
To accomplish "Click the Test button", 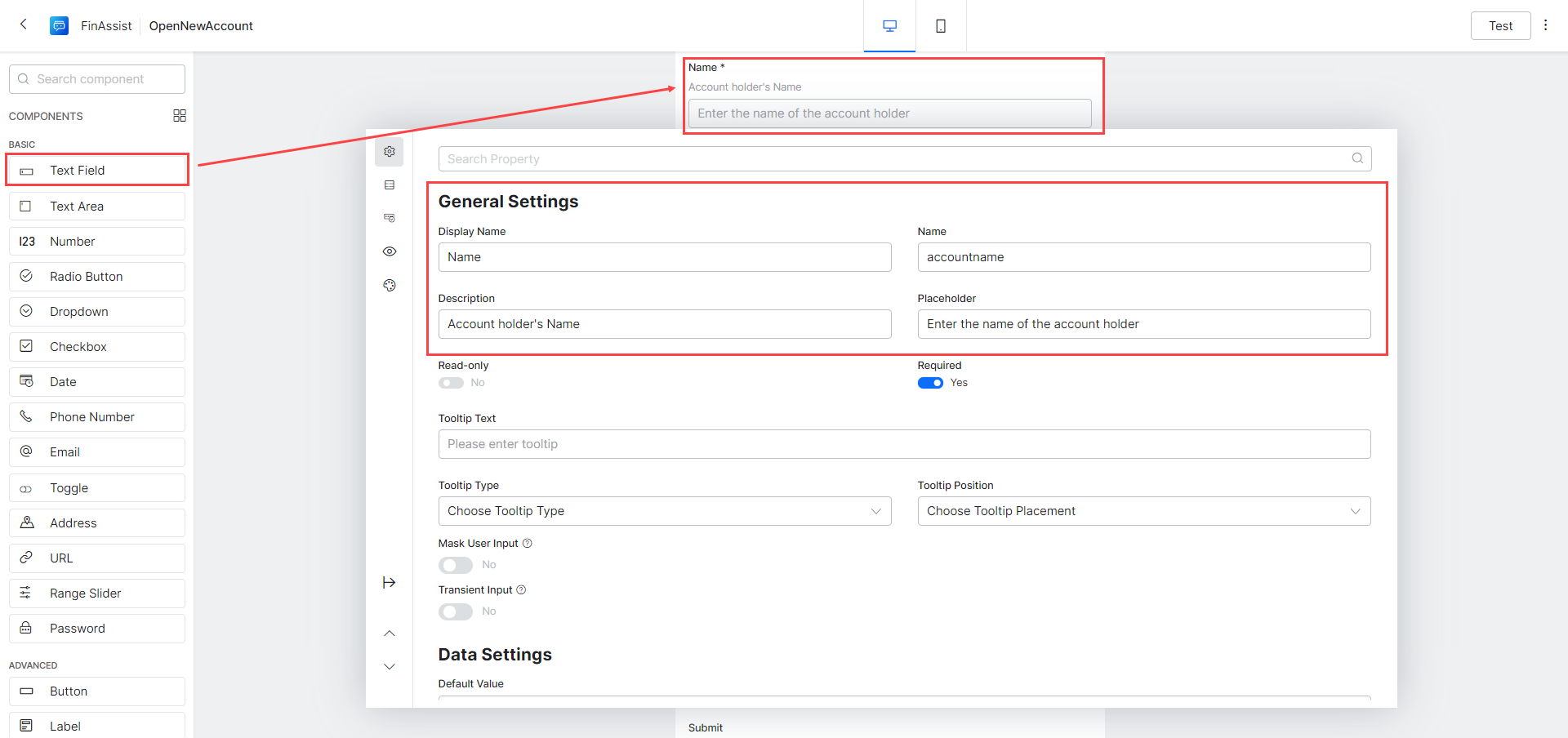I will click(x=1500, y=26).
